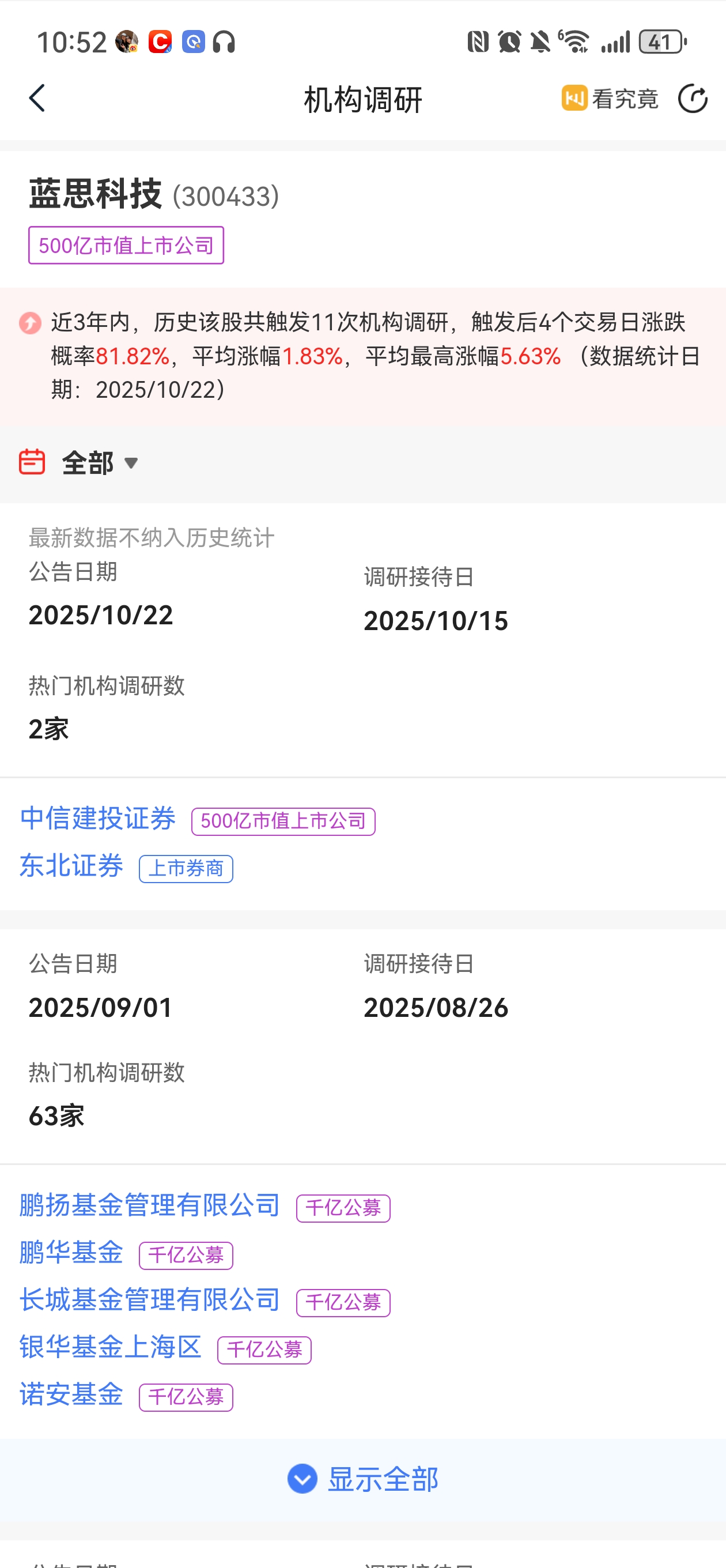Open 诺安基金 institution link
This screenshot has width=726, height=1568.
point(72,1394)
